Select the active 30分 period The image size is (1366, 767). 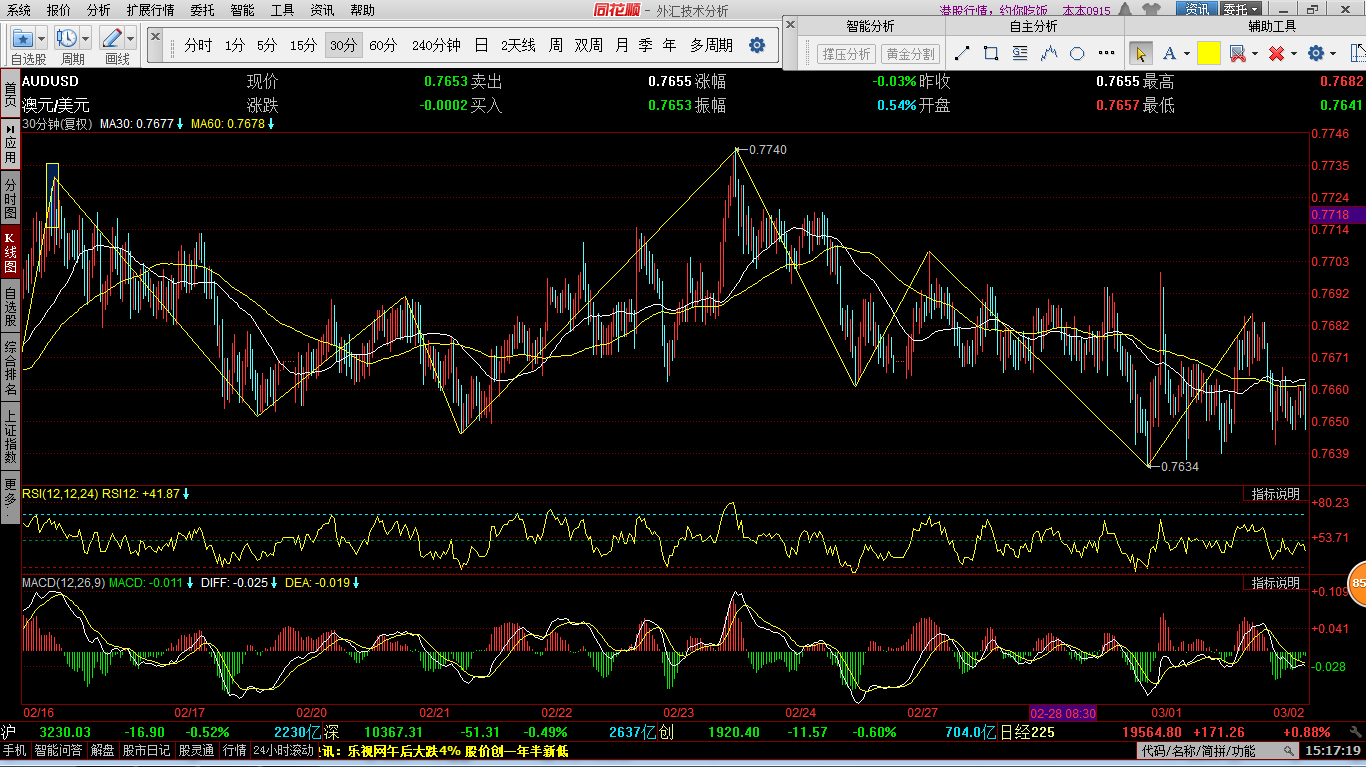click(343, 45)
